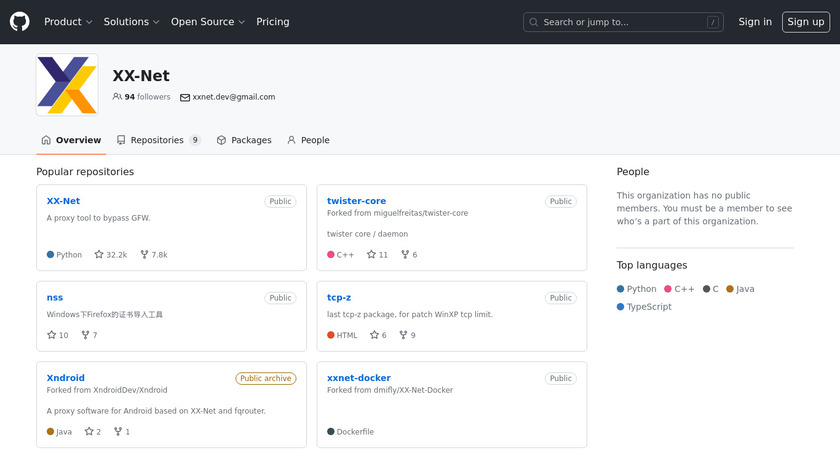Expand the Product dropdown menu

(68, 22)
